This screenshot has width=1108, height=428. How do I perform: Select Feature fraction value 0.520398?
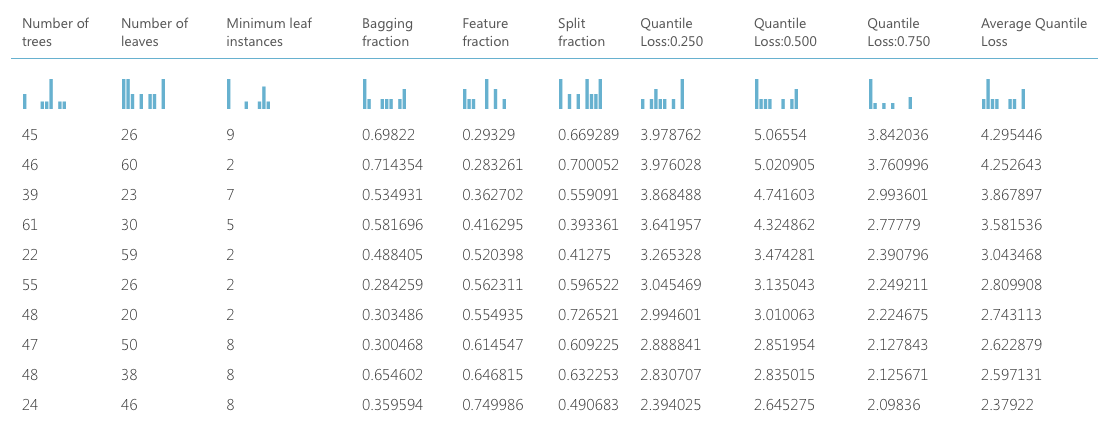493,255
